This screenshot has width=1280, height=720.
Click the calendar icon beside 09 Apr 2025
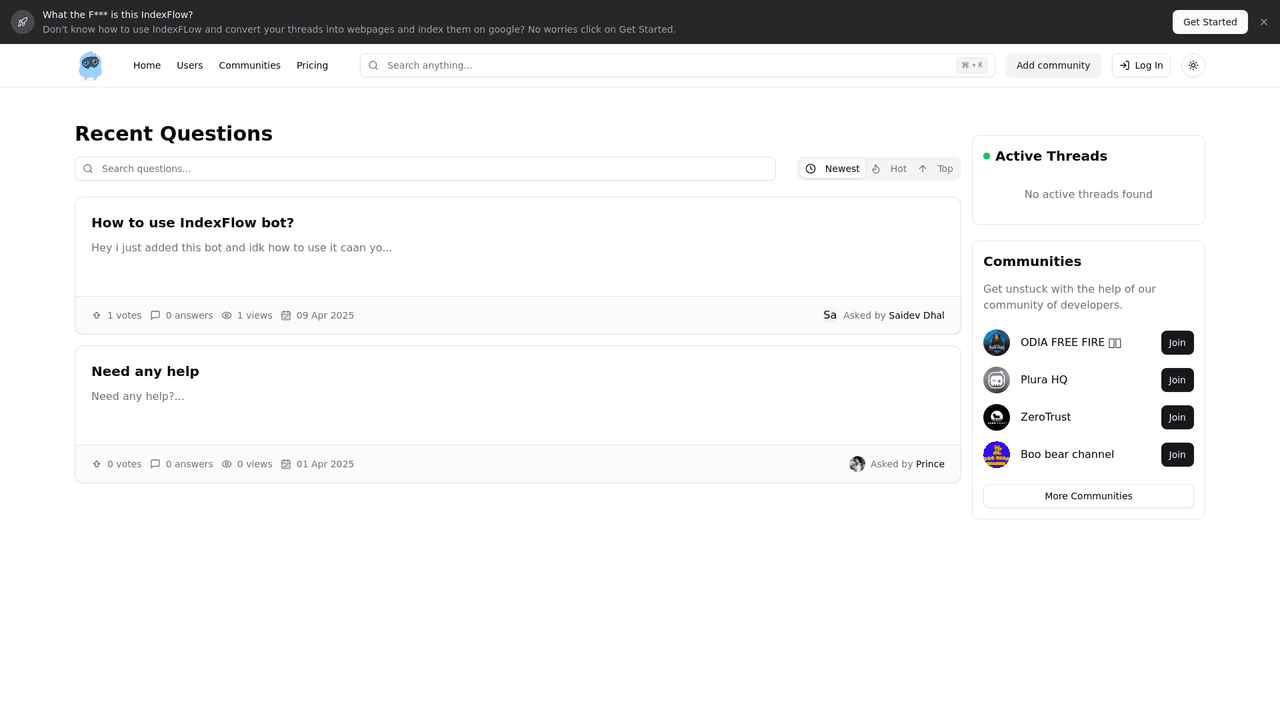286,315
